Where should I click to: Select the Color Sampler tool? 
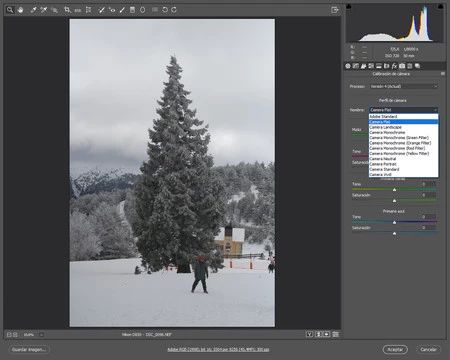44,10
